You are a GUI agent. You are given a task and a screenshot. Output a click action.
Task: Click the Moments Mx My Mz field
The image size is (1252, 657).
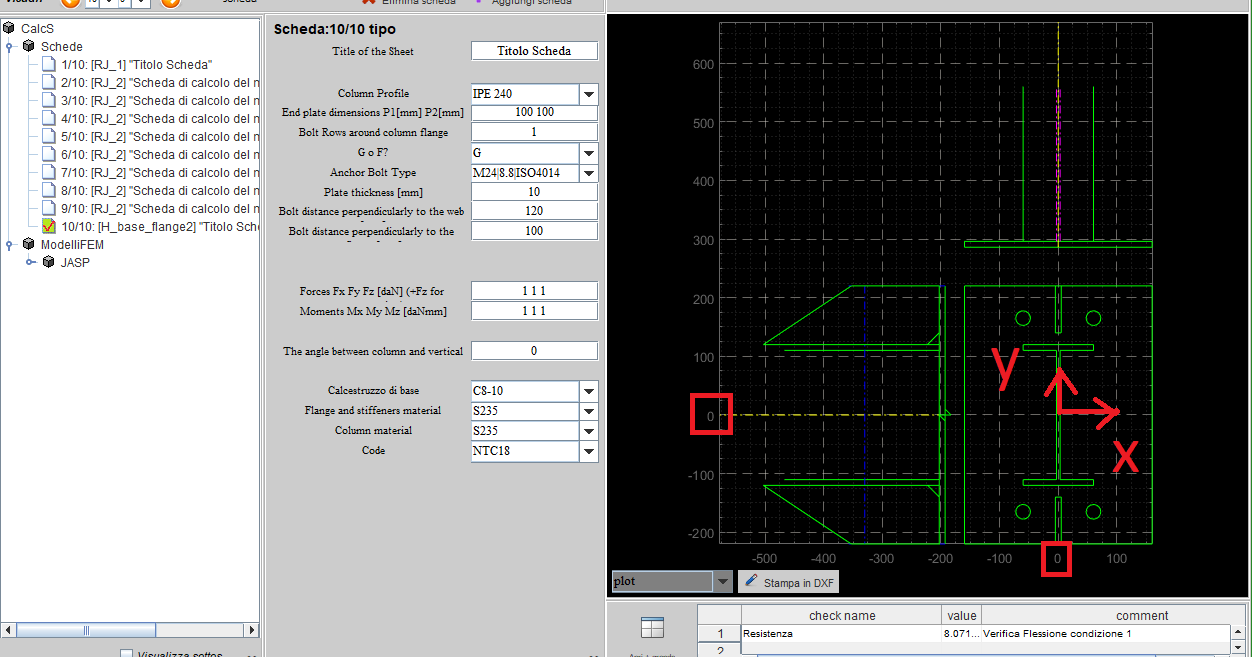click(534, 311)
